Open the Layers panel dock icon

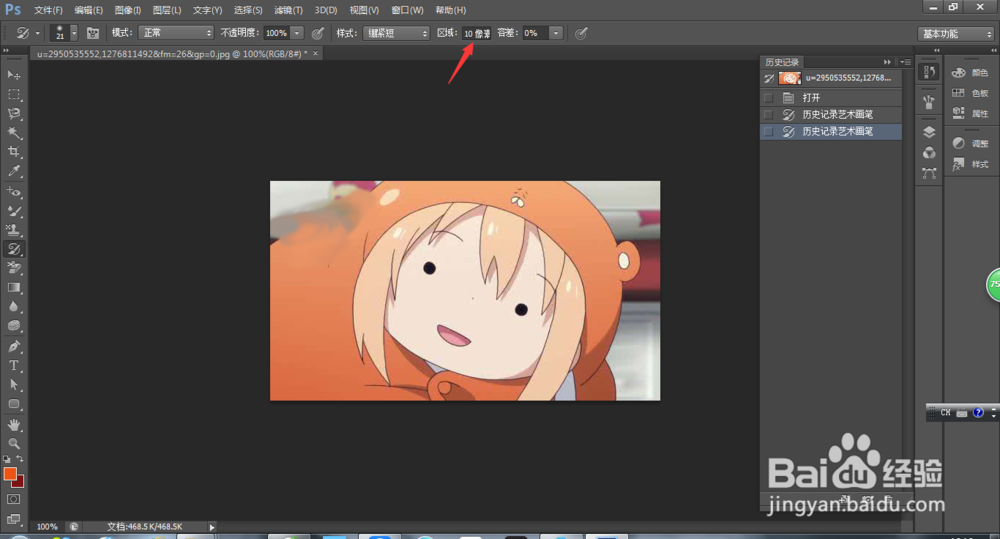point(929,132)
